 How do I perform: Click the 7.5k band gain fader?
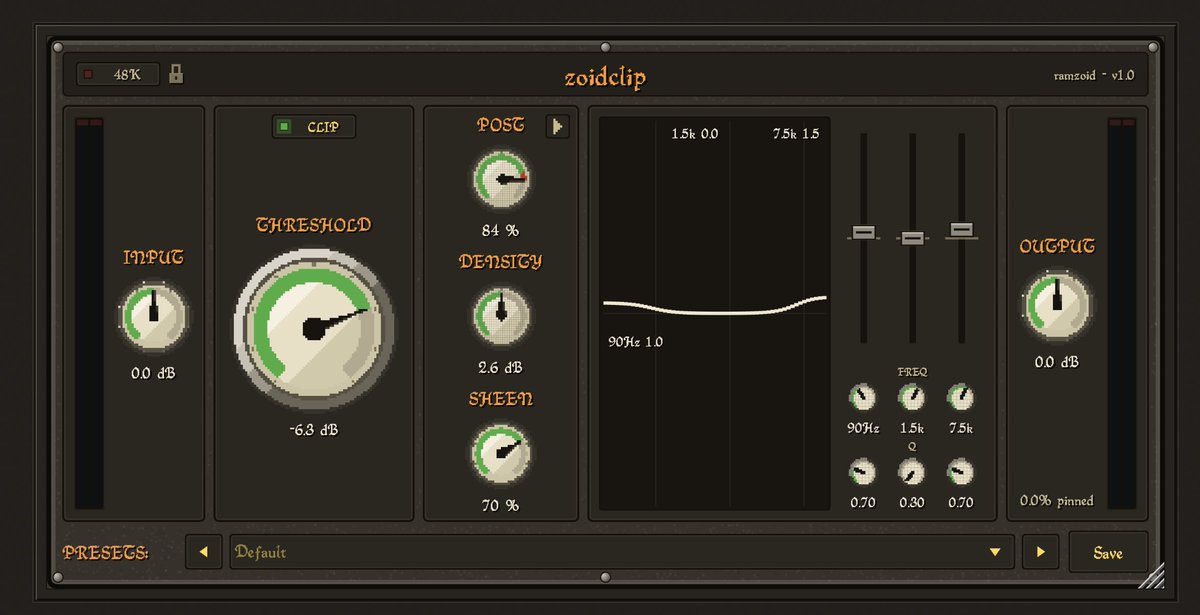[961, 229]
